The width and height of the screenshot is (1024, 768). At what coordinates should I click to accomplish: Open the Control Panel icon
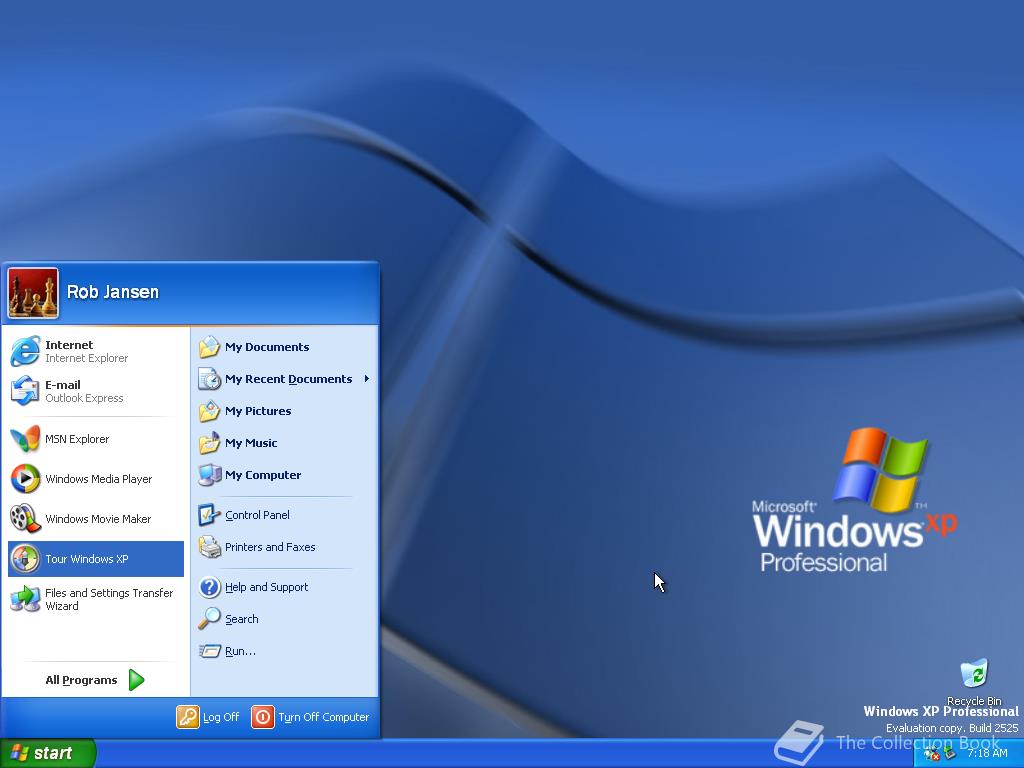(x=209, y=515)
